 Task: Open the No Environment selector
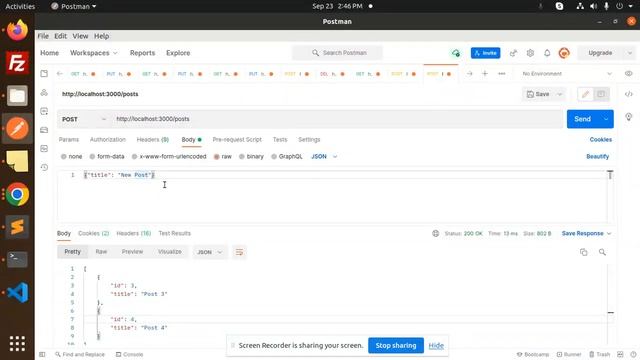[567, 73]
